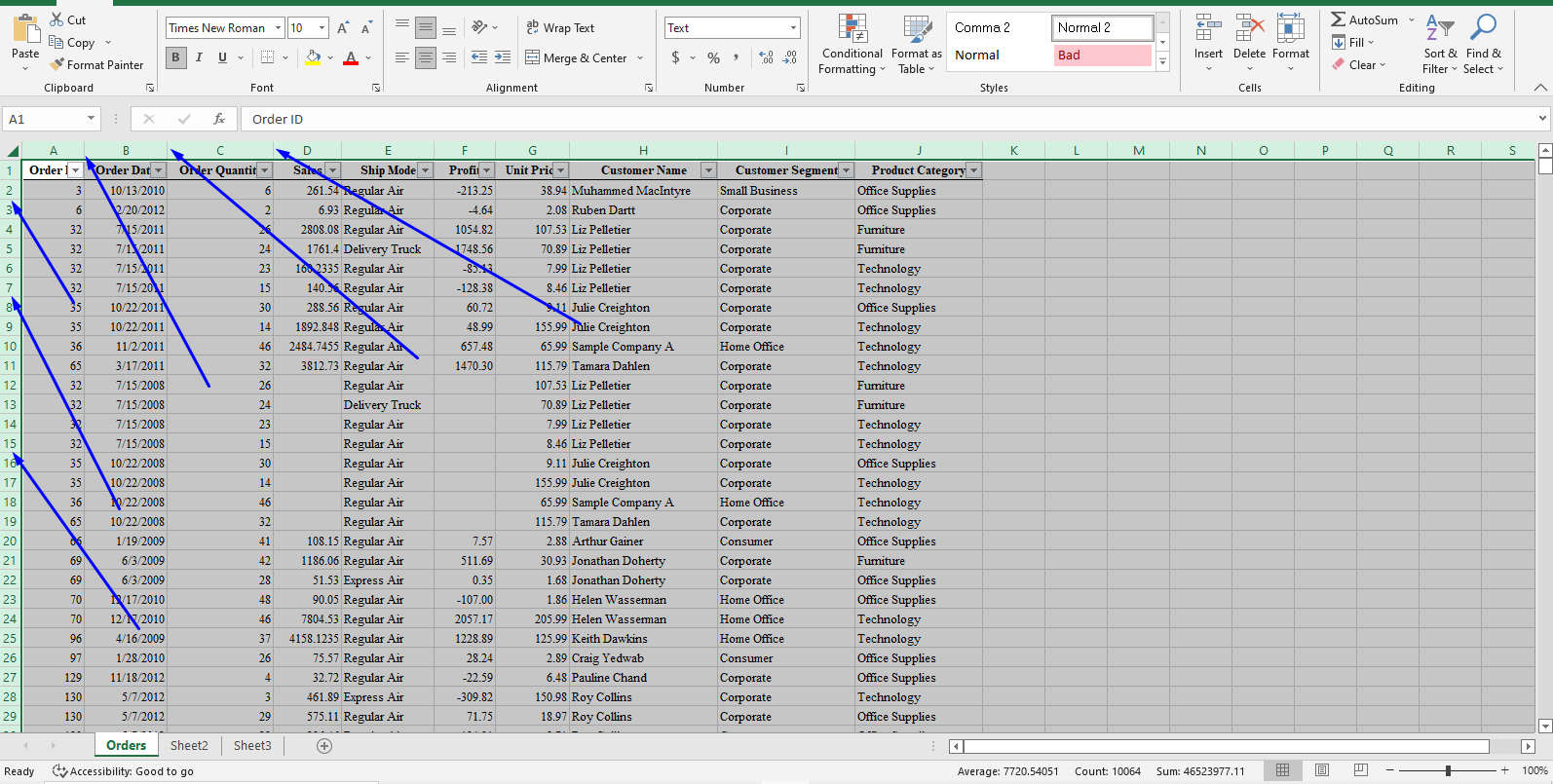Click the Insert Function fx icon

219,119
